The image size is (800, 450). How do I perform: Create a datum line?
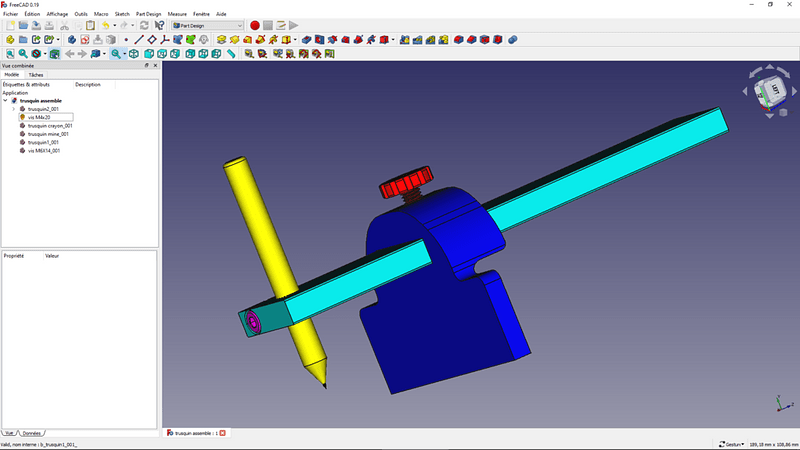(x=139, y=40)
